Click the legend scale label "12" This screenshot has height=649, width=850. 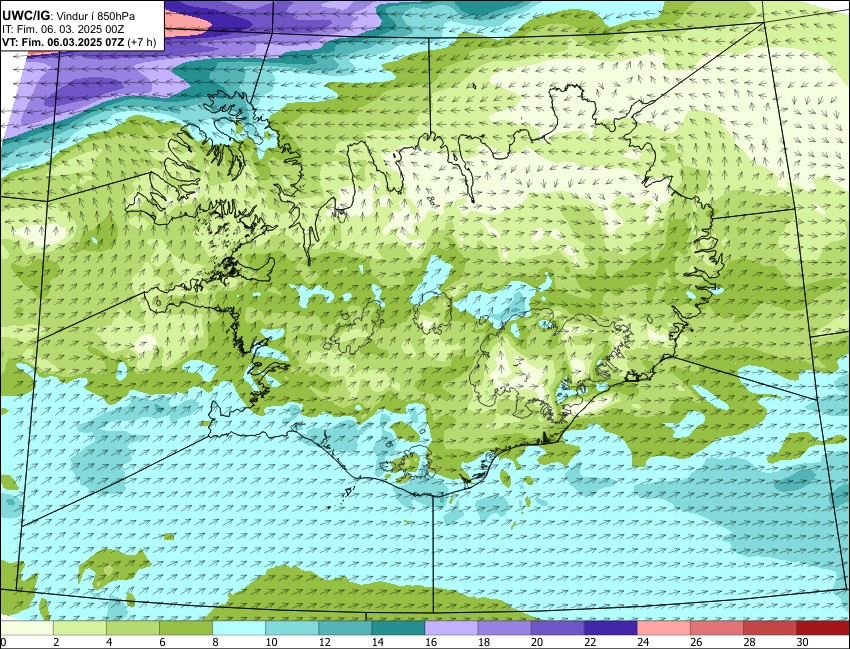pyautogui.click(x=325, y=642)
